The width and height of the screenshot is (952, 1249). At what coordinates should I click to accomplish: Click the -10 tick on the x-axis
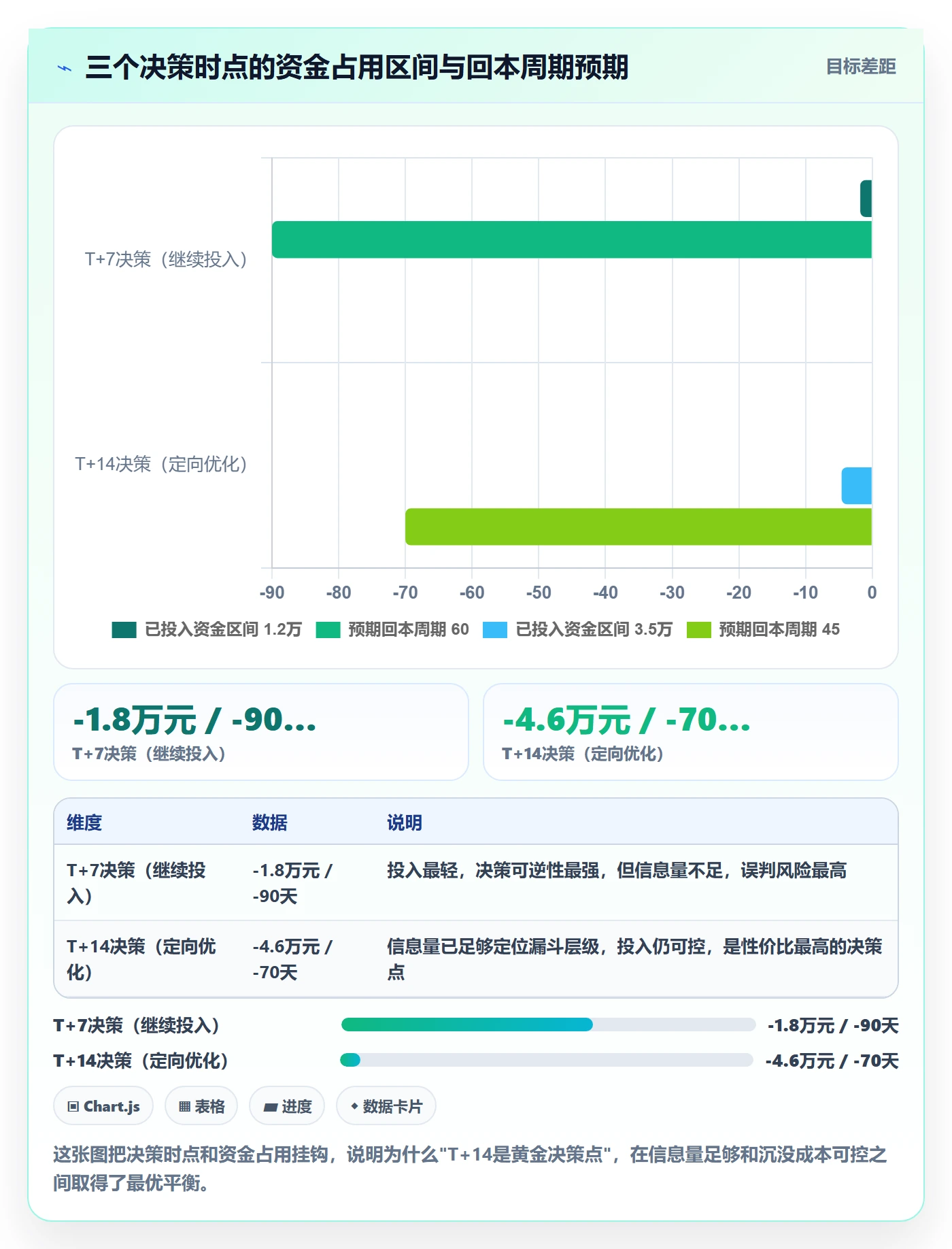[x=806, y=593]
